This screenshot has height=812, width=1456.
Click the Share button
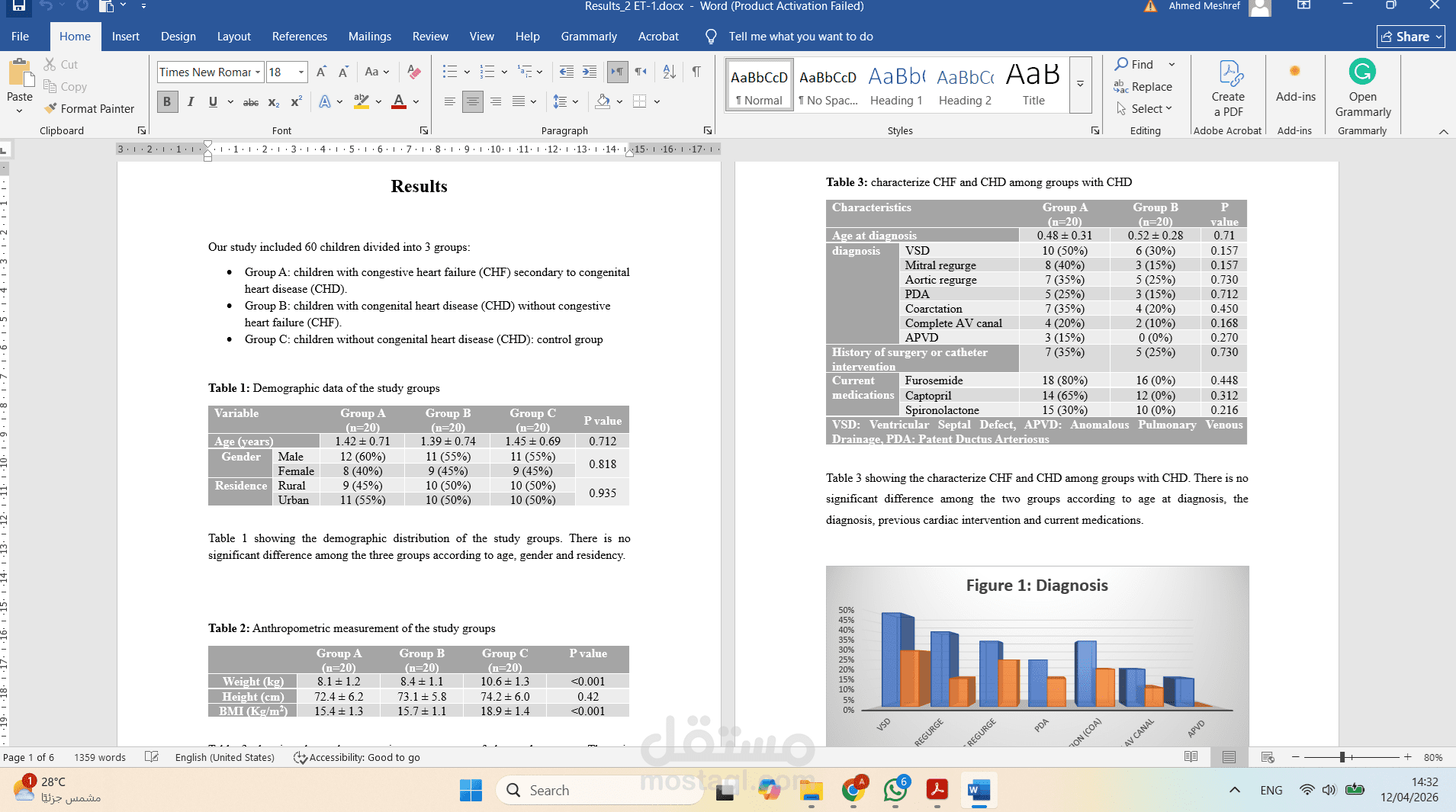(x=1409, y=36)
